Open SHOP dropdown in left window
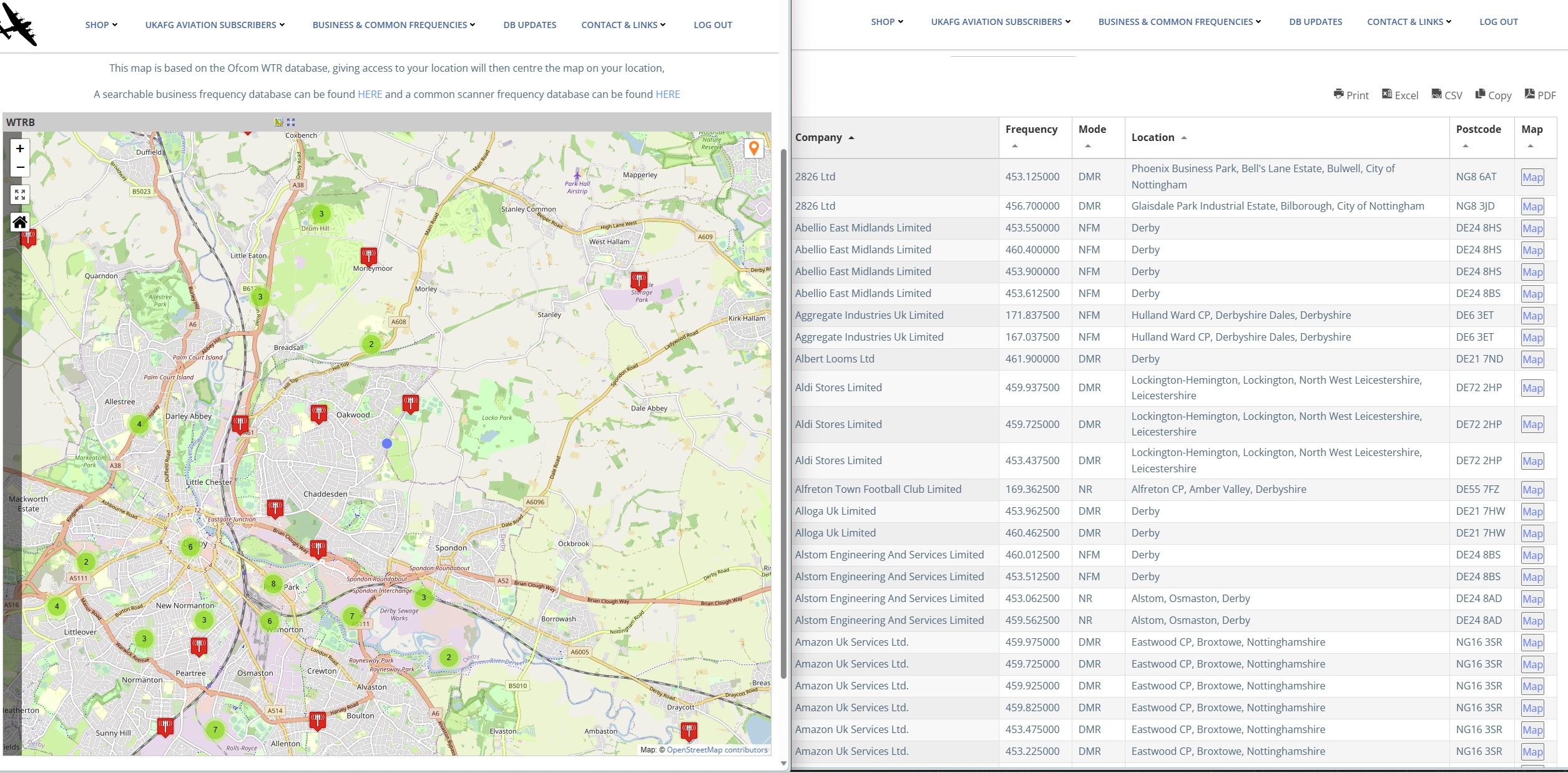This screenshot has width=1568, height=773. click(101, 25)
